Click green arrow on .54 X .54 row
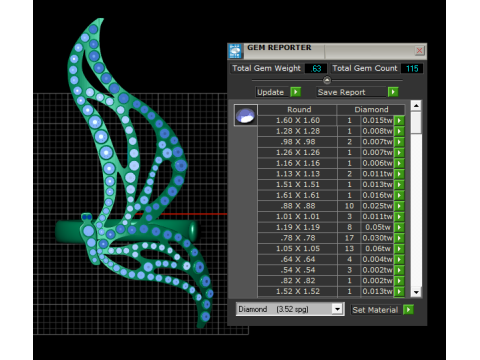The height and width of the screenshot is (360, 480). 399,270
